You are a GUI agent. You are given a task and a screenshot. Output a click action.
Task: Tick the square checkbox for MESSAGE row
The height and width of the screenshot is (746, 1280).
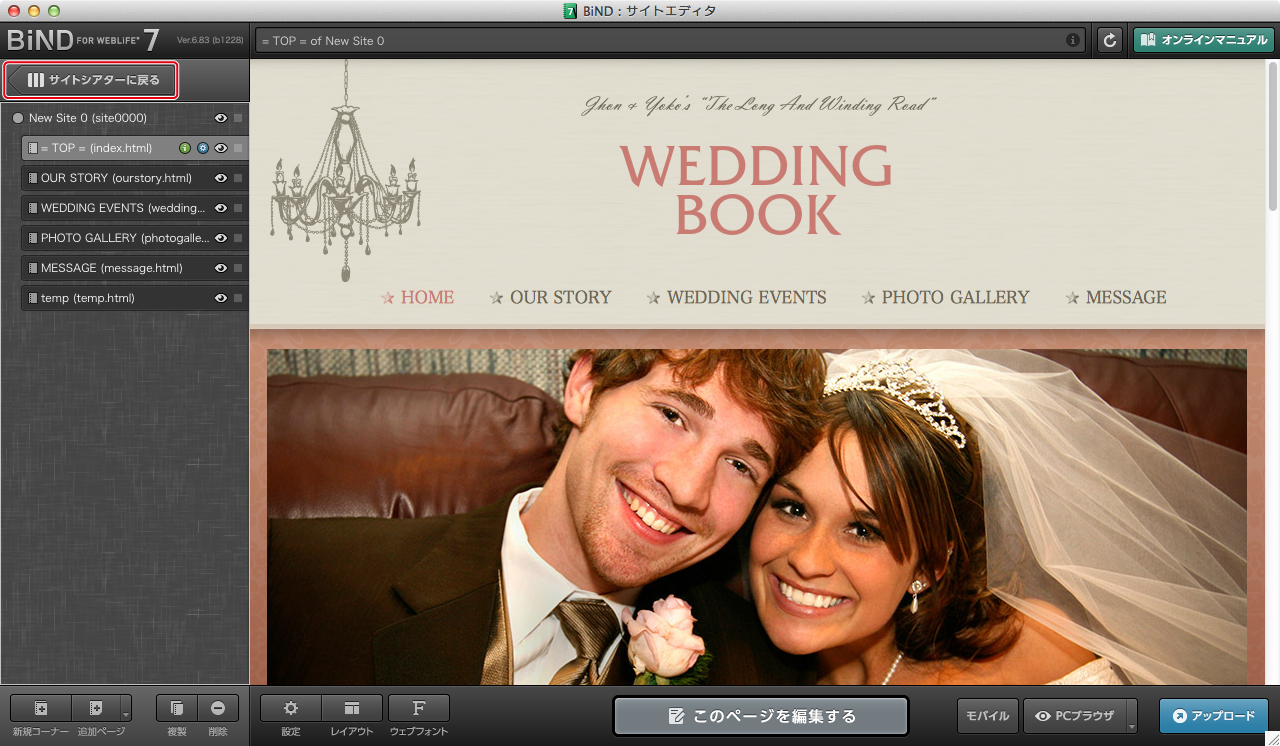coord(238,268)
